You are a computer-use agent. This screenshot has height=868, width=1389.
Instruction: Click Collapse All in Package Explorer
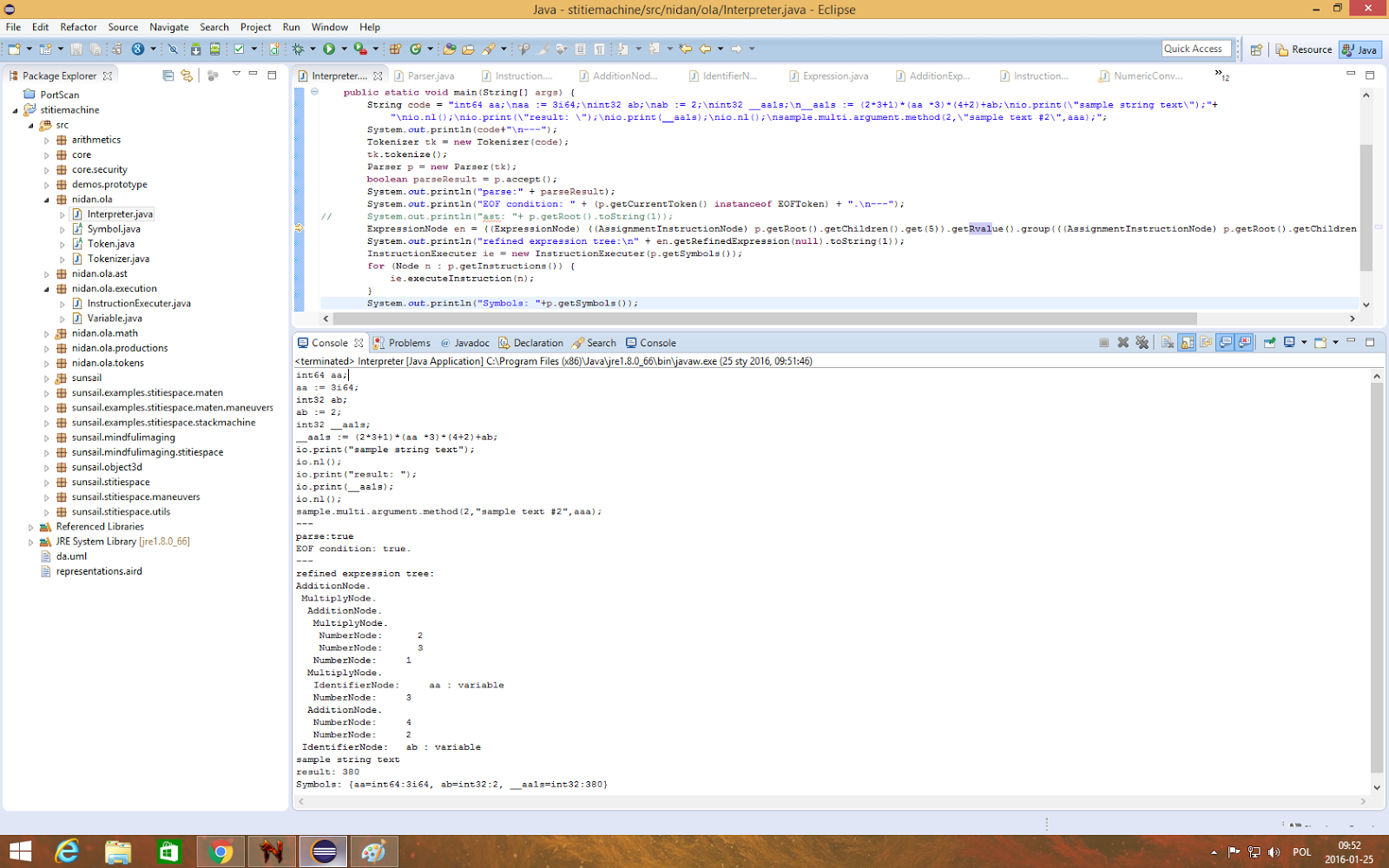tap(168, 76)
